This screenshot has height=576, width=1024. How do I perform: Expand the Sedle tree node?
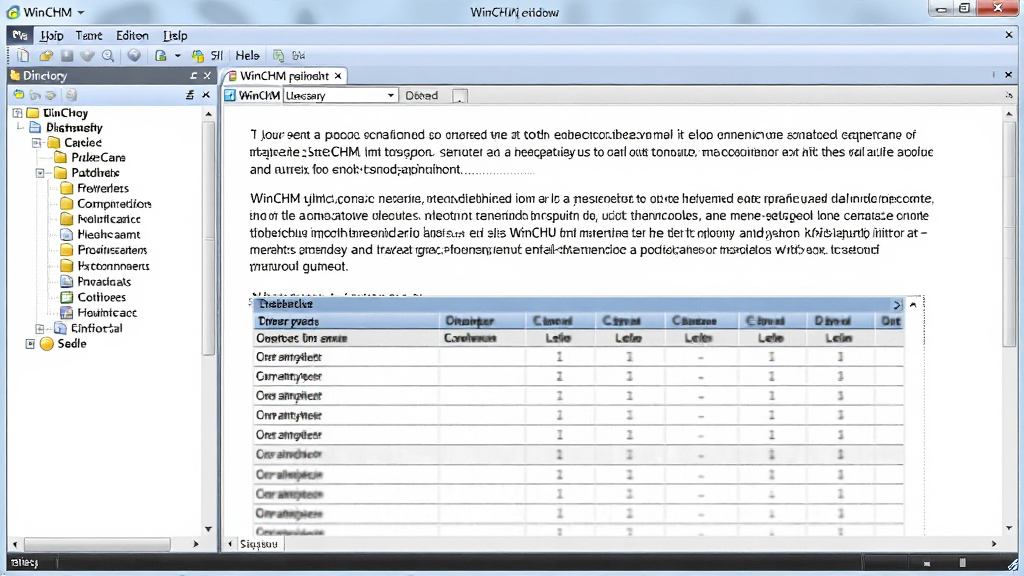(x=30, y=344)
